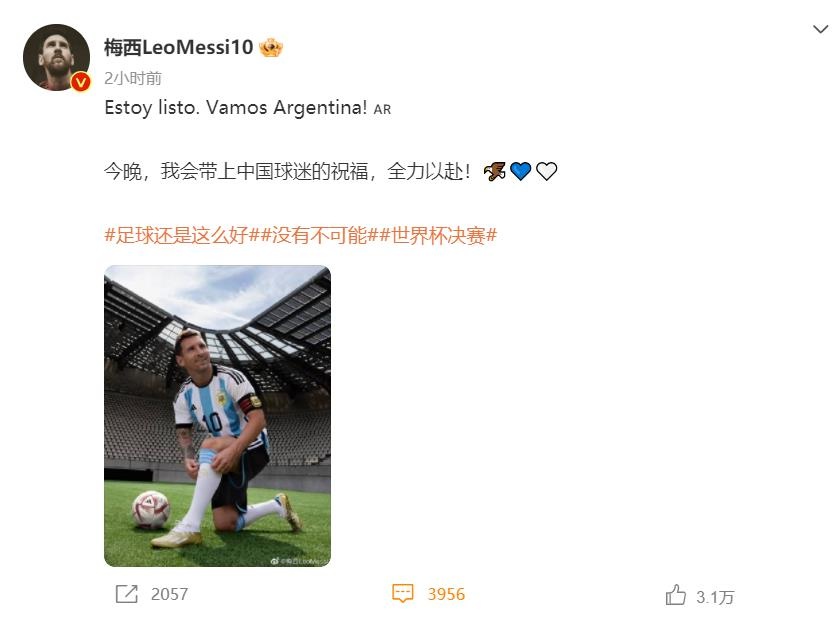Open the 梅西LeoMessi10 username link
The image size is (834, 620).
[x=178, y=47]
